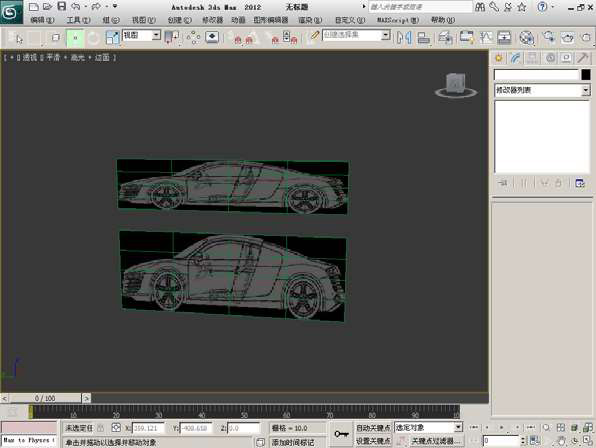Open the Material Editor icon
The height and width of the screenshot is (448, 596).
click(x=526, y=38)
